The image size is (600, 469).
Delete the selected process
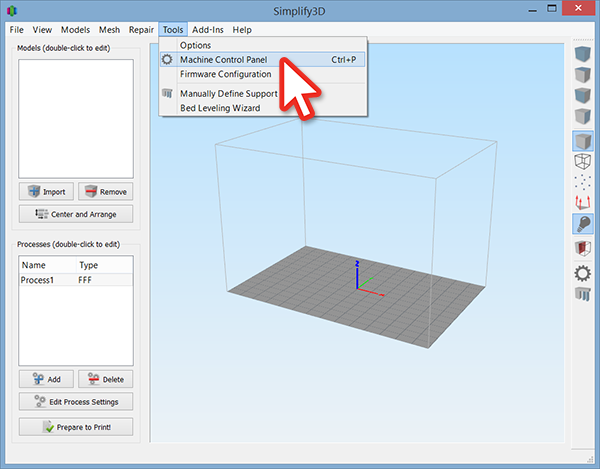[x=106, y=379]
